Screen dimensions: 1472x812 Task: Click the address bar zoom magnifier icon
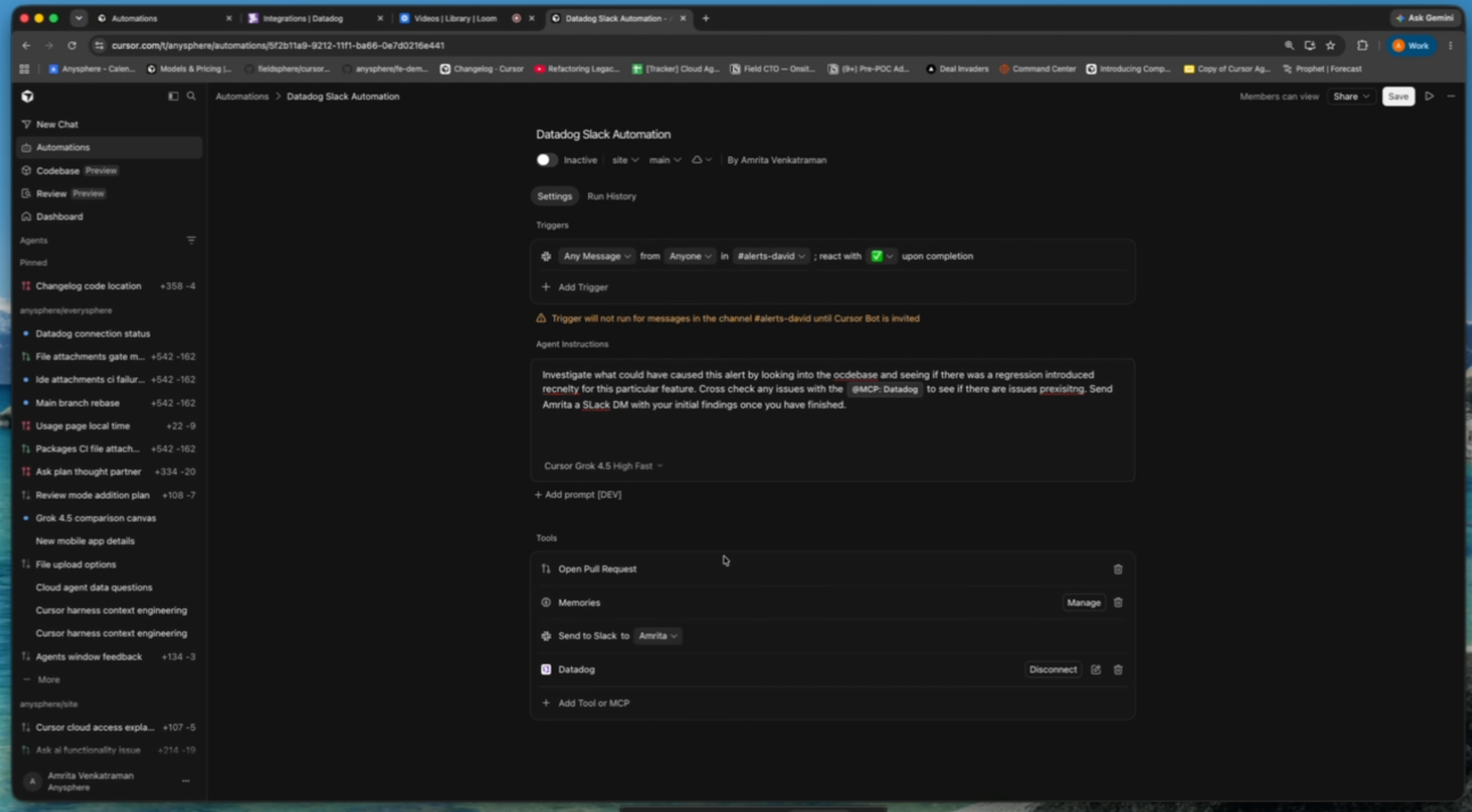tap(1289, 45)
